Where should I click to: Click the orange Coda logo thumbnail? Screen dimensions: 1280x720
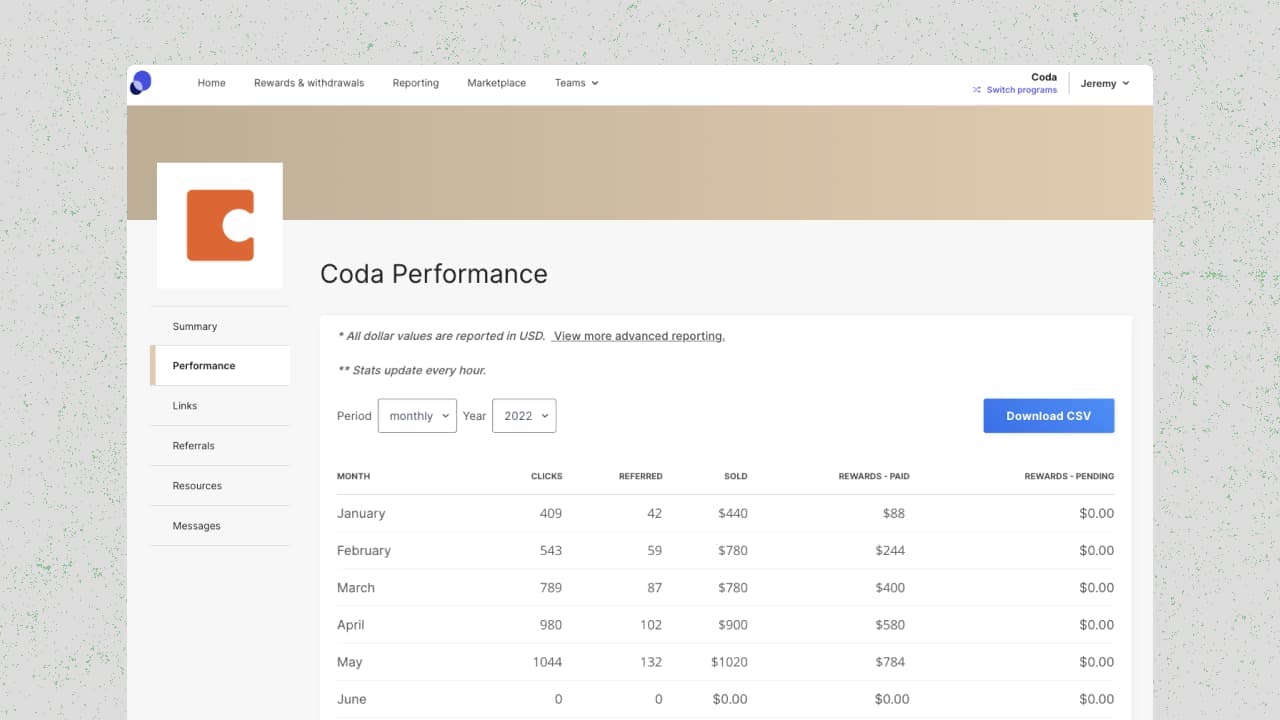point(220,225)
